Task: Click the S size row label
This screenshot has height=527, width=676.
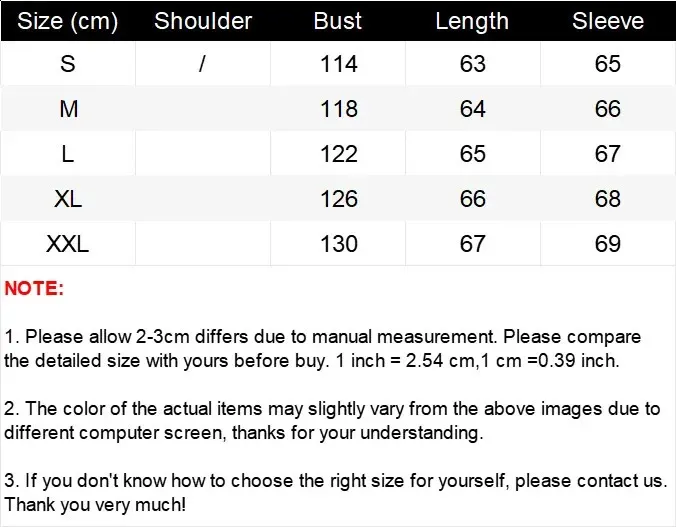Action: (x=68, y=64)
